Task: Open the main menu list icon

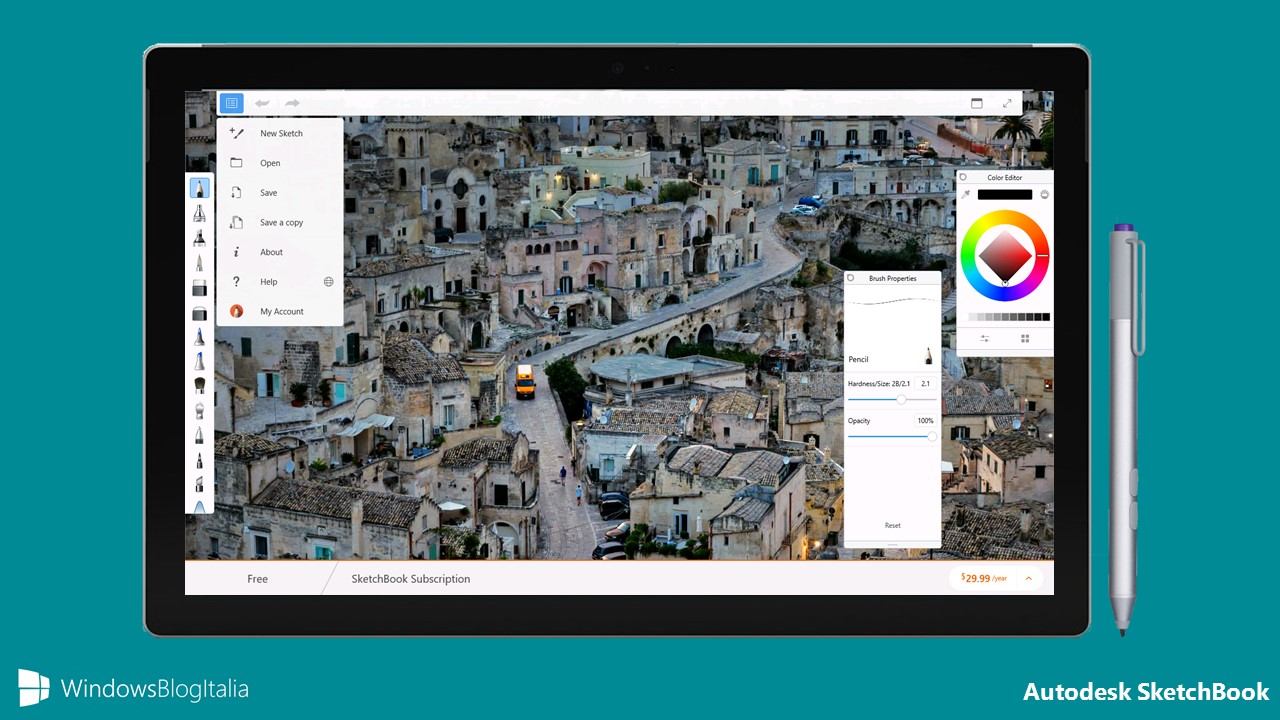Action: click(x=231, y=103)
